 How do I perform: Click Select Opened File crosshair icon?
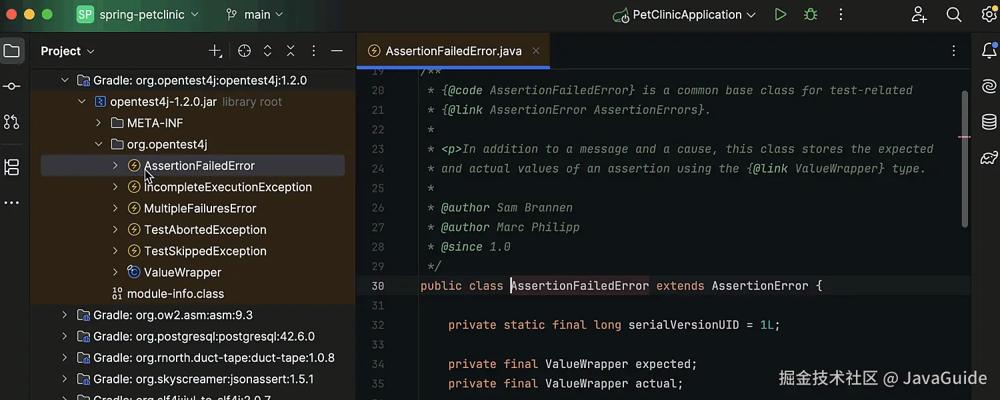tap(244, 51)
